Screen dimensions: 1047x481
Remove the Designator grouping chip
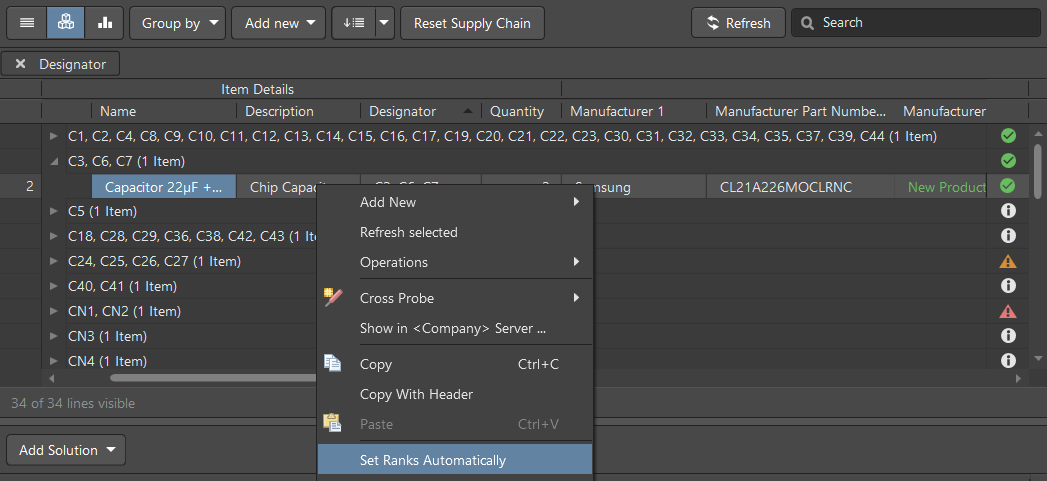click(x=21, y=64)
